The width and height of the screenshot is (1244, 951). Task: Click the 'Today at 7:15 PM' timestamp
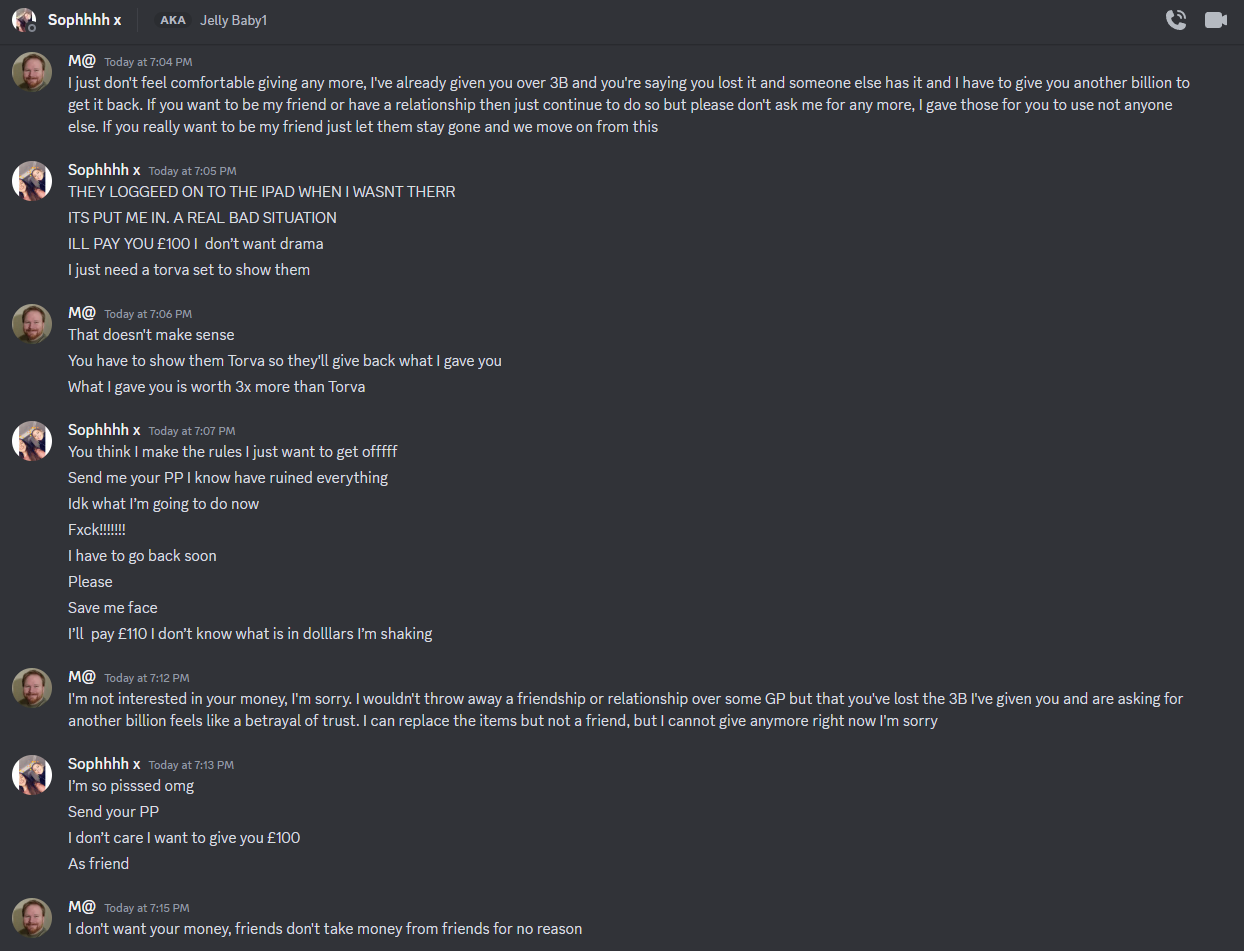pyautogui.click(x=146, y=908)
